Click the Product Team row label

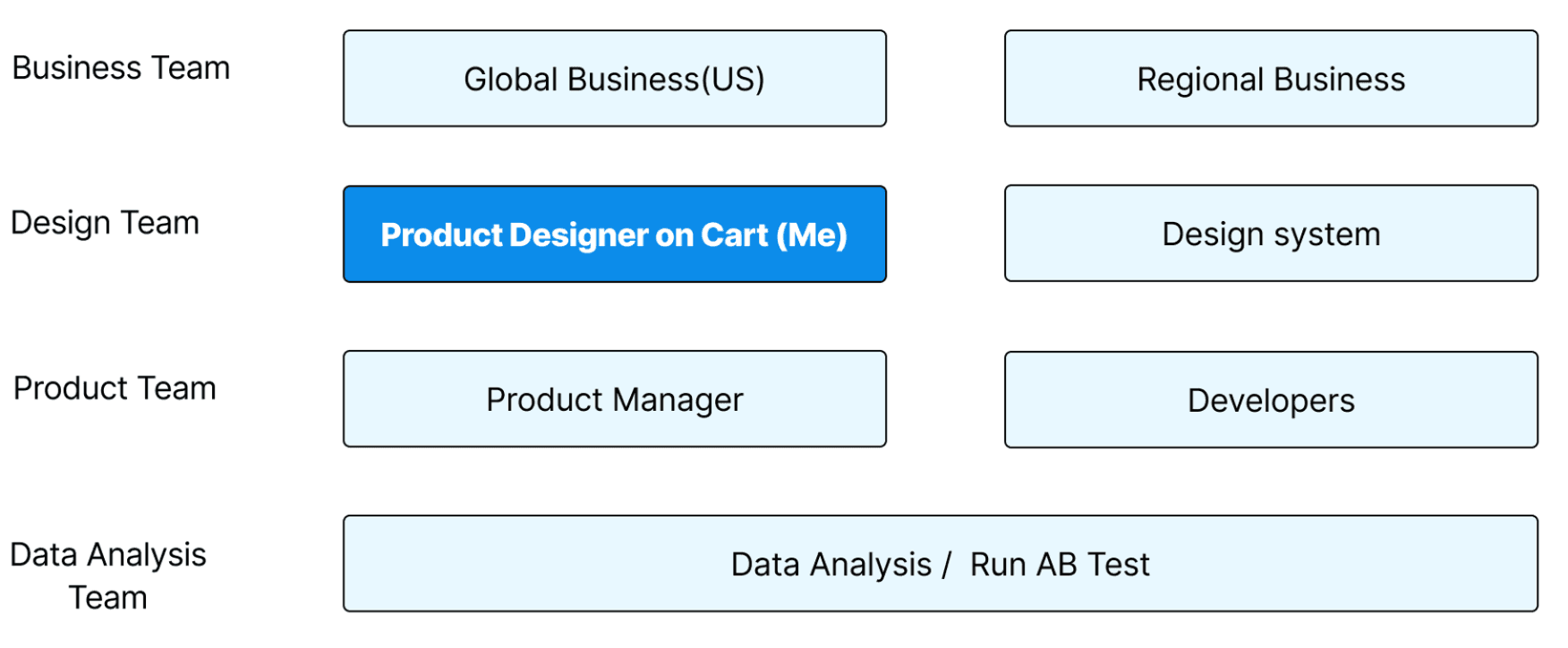click(115, 388)
